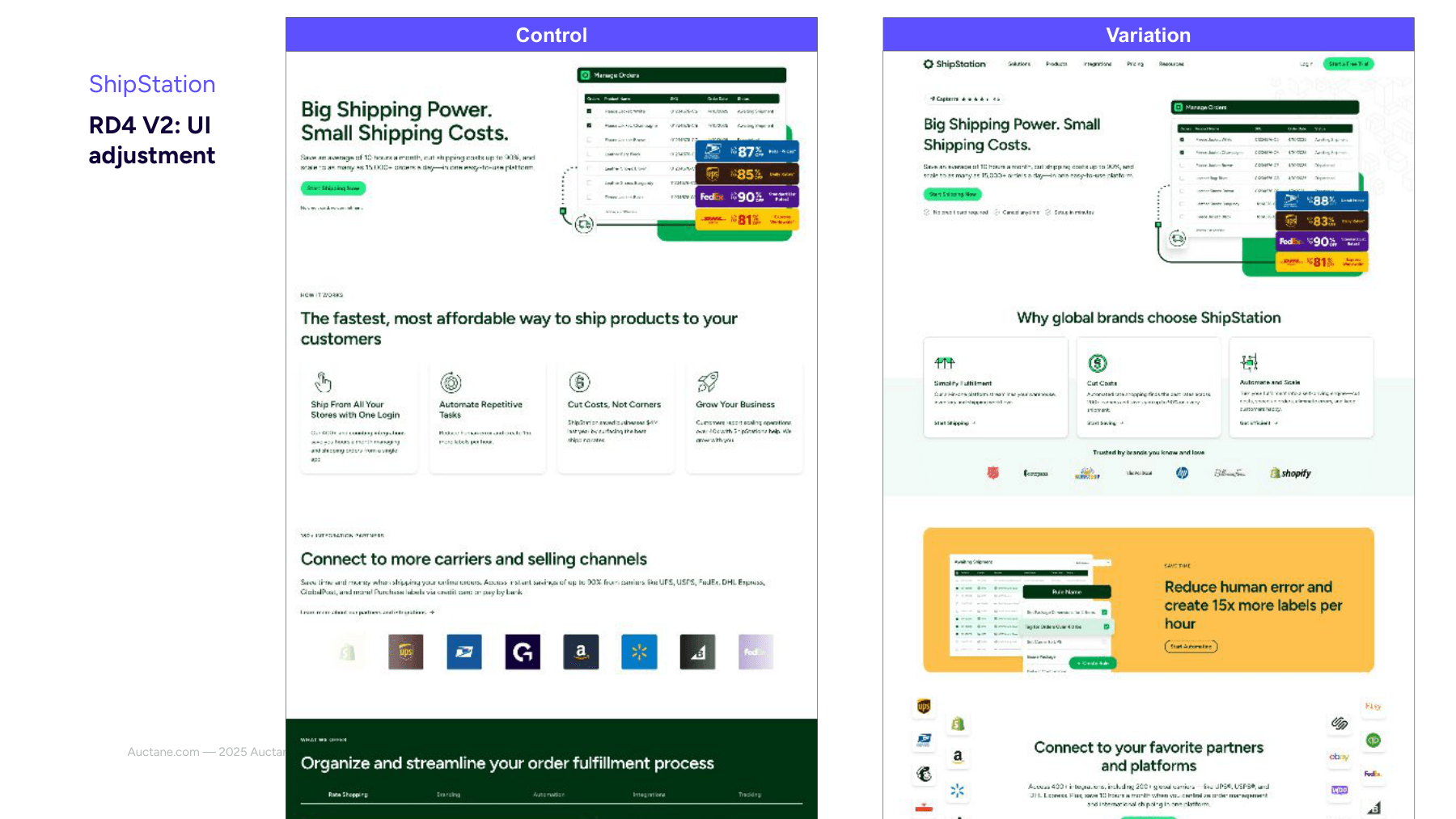This screenshot has width=1456, height=819.
Task: Click the Walmart logo tile in Control
Action: click(639, 652)
